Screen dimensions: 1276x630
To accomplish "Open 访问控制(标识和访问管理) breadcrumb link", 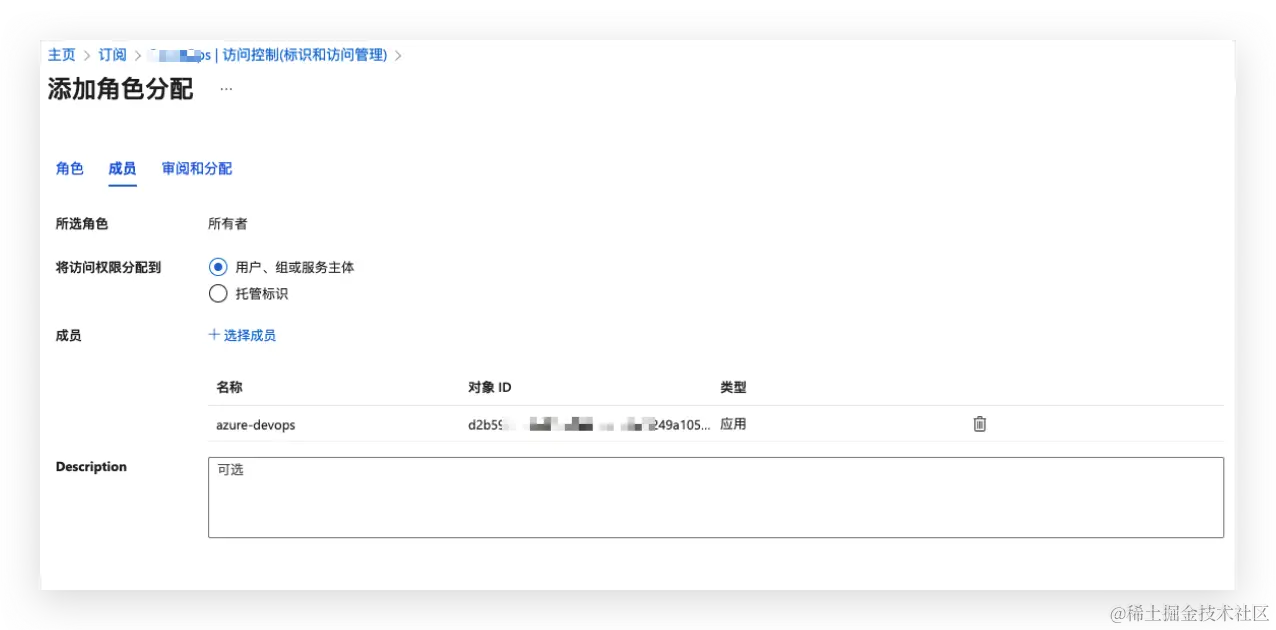I will click(x=304, y=55).
